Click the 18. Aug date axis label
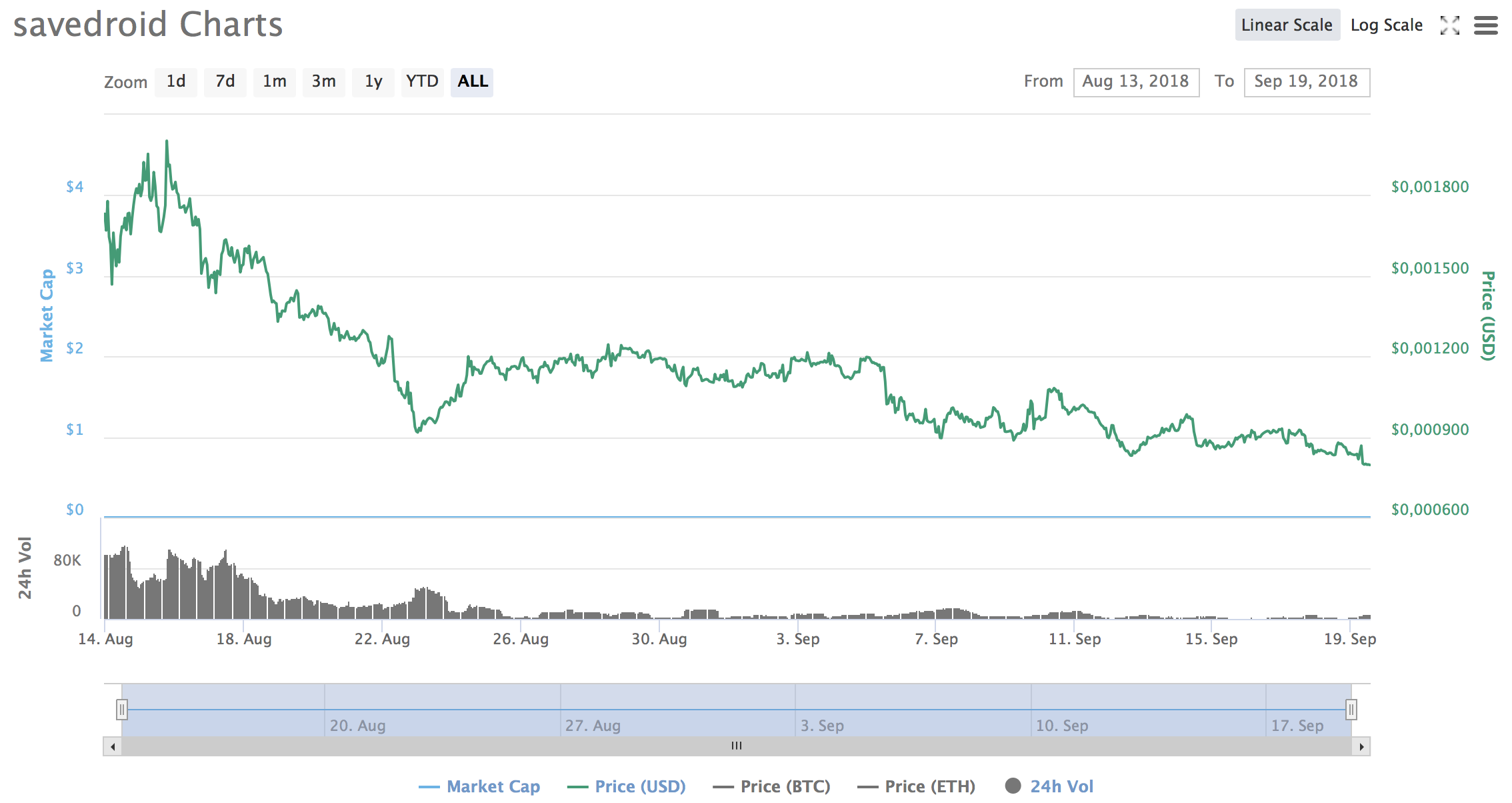 click(244, 639)
